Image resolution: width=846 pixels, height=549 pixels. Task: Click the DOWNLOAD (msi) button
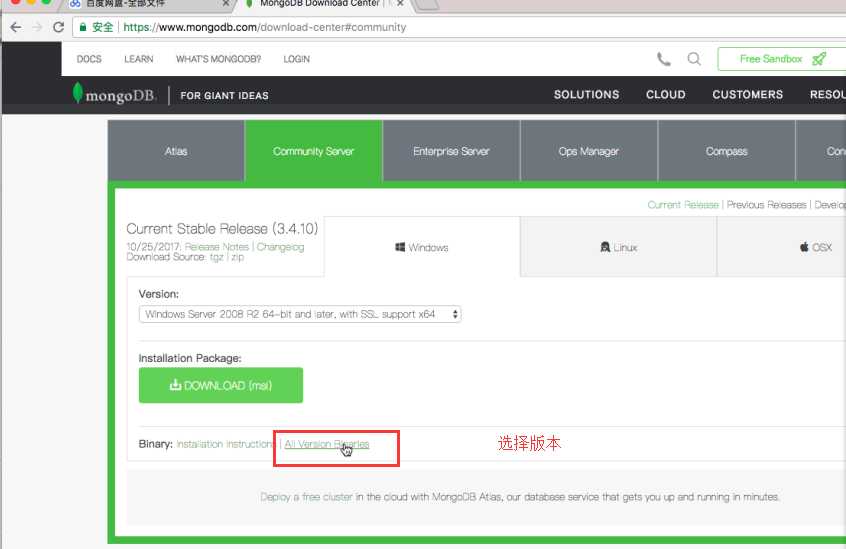point(221,385)
